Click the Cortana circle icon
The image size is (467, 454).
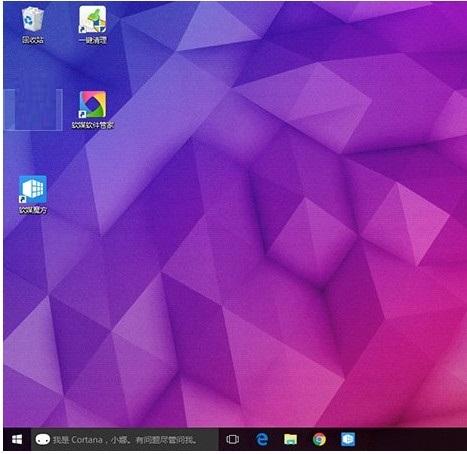43,439
